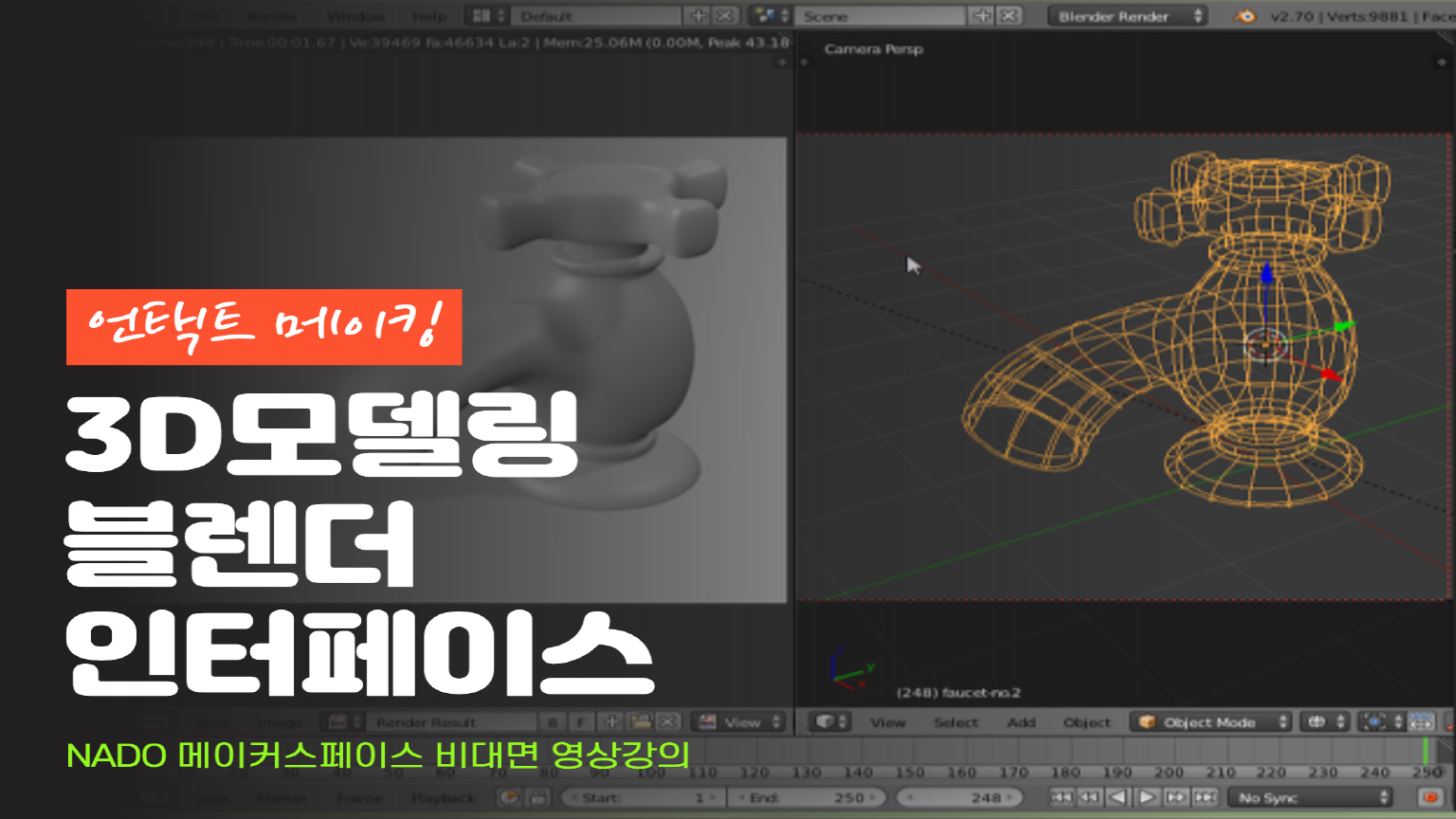Jump to the start frame
Viewport: 1456px width, 819px height.
click(x=1062, y=797)
